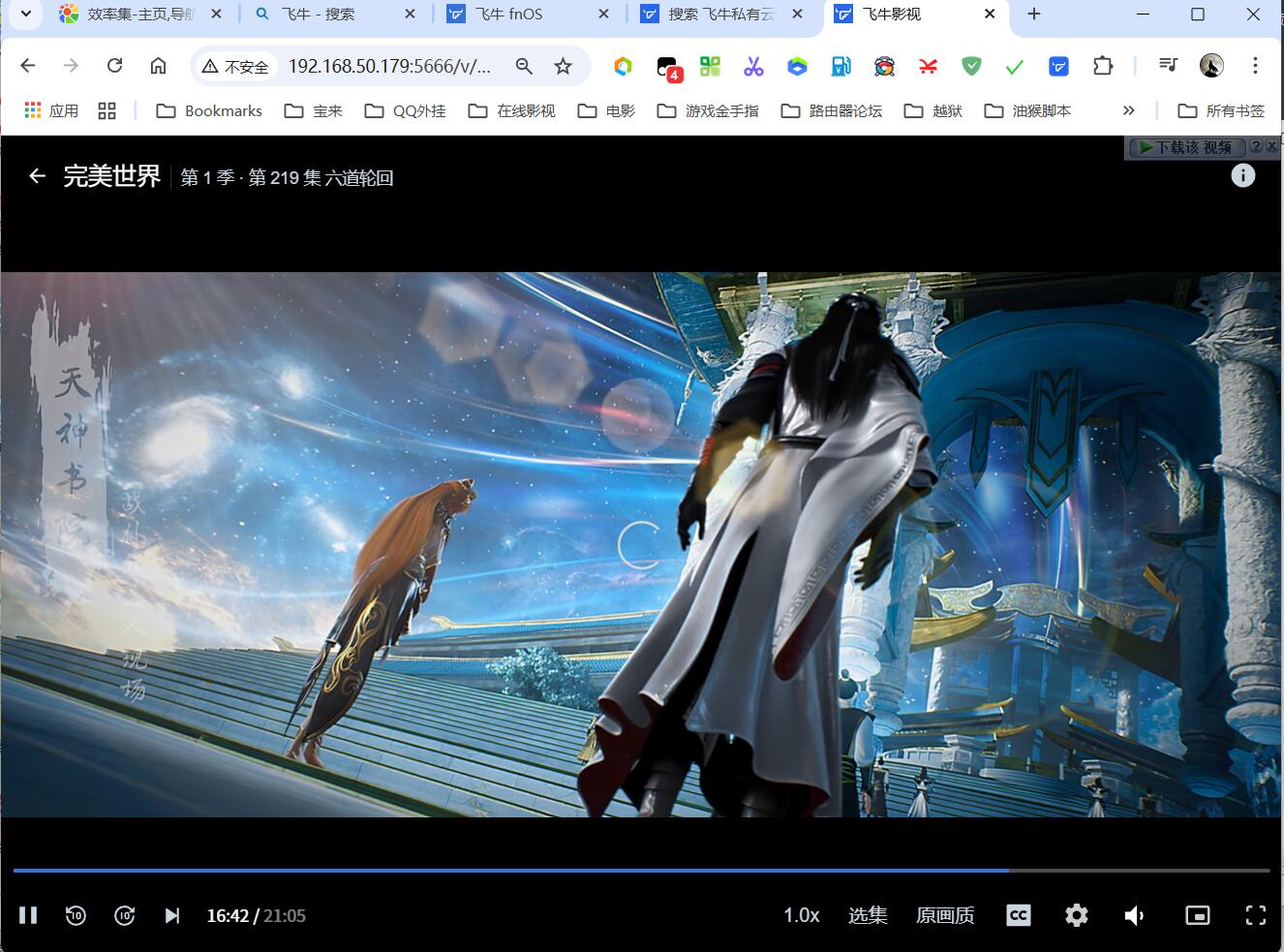Open 选集 episode selection list
This screenshot has width=1284, height=952.
click(x=868, y=915)
